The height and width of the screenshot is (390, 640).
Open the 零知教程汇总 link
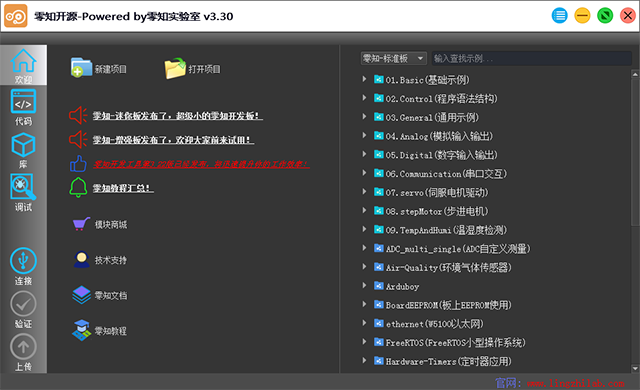click(123, 188)
